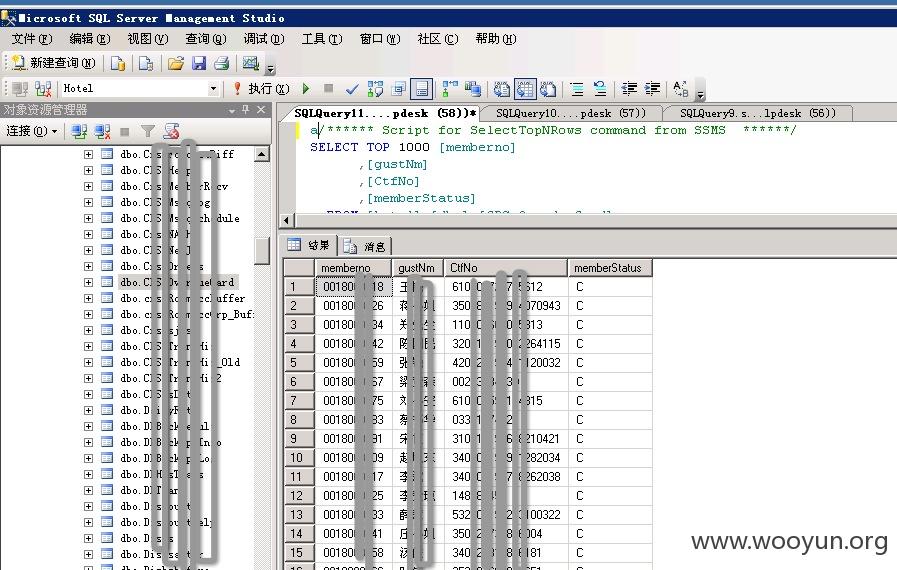Click the Increase Indent icon
The width and height of the screenshot is (897, 570).
[652, 89]
